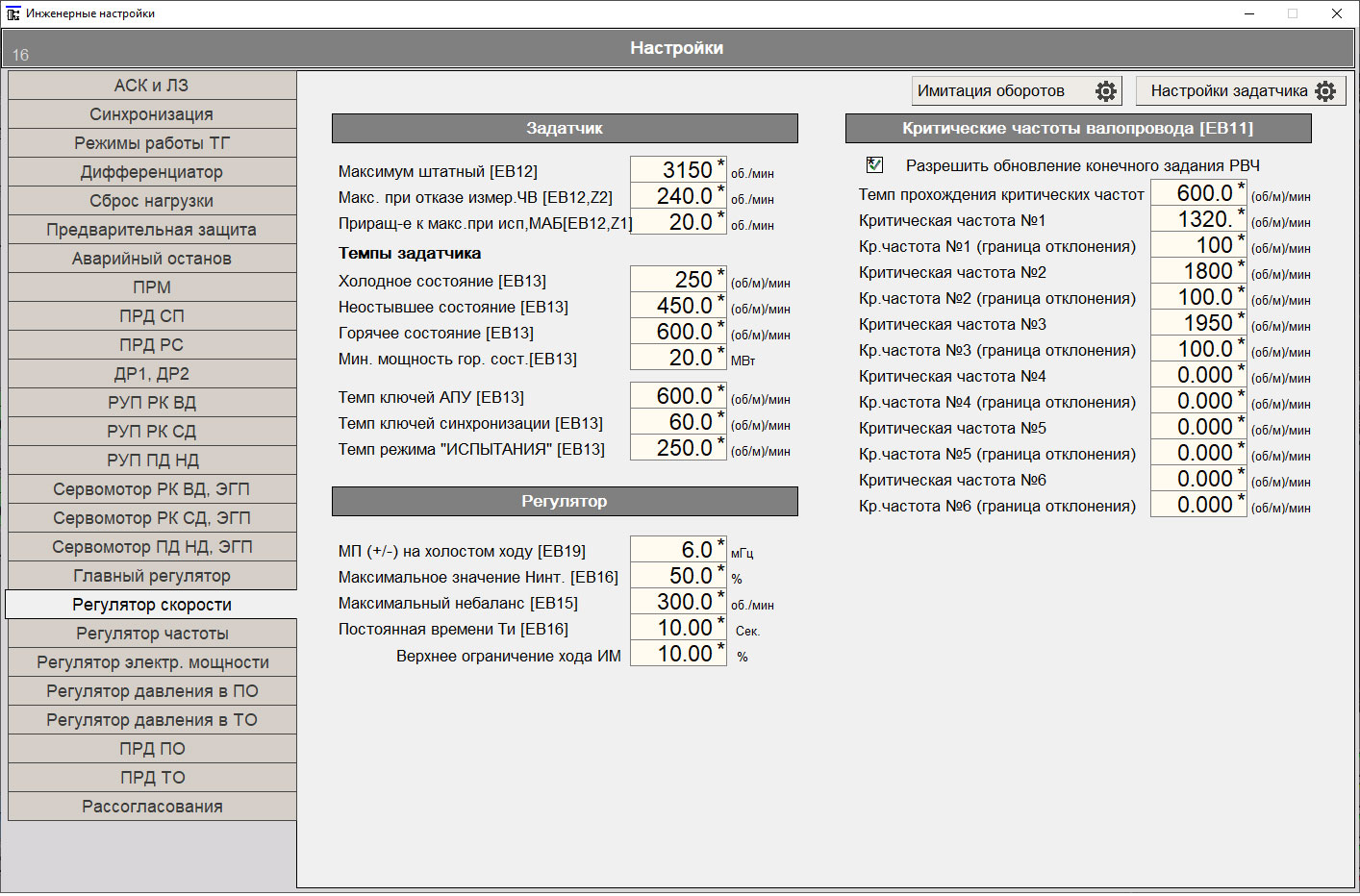
Task: Click gear icon on Имитация оборотов button
Action: click(x=1106, y=91)
